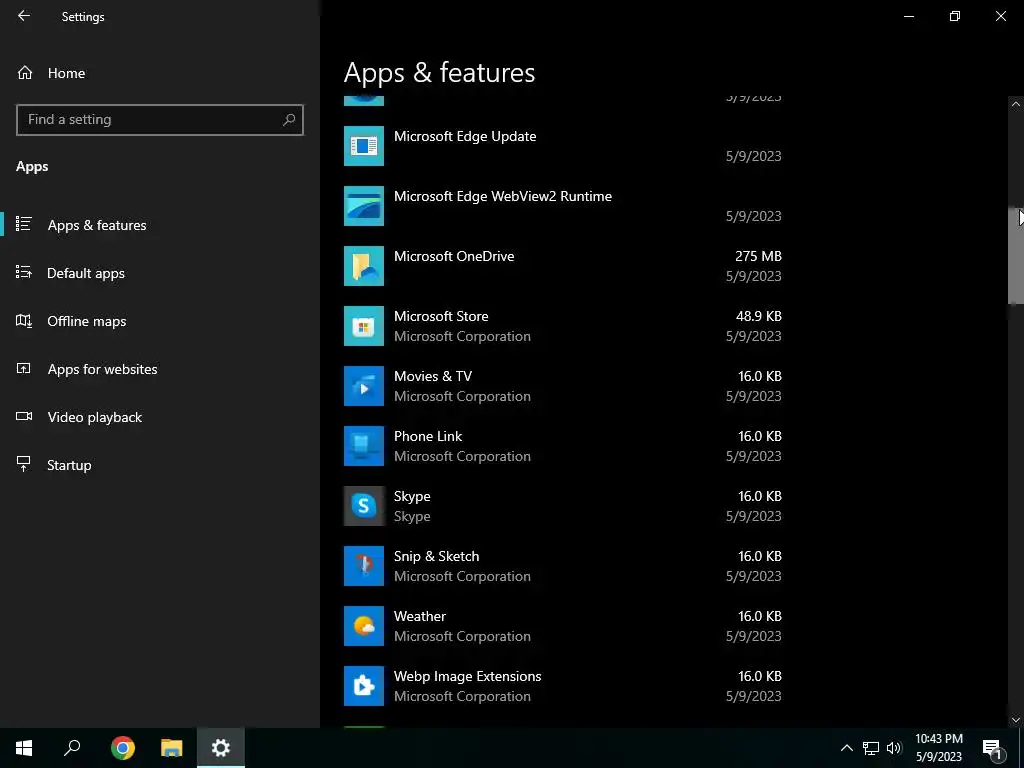This screenshot has width=1024, height=768.
Task: Select the Microsoft Edge Update name text
Action: coord(465,136)
